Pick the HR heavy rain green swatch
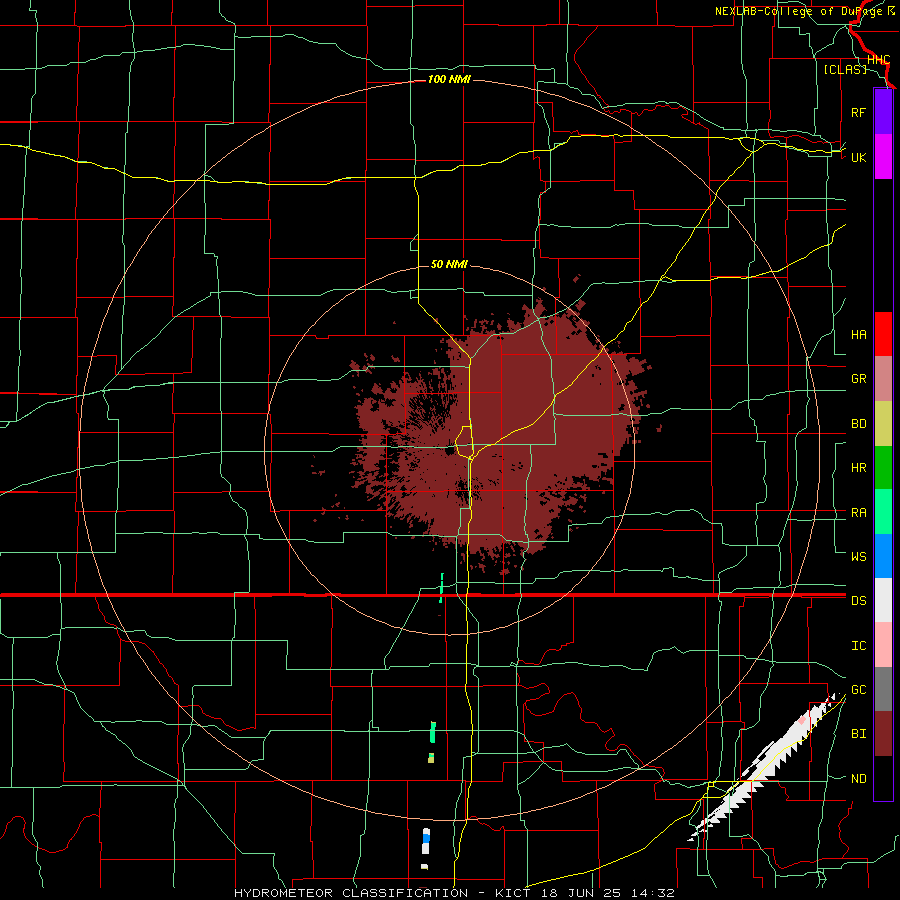900x900 pixels. tap(883, 467)
